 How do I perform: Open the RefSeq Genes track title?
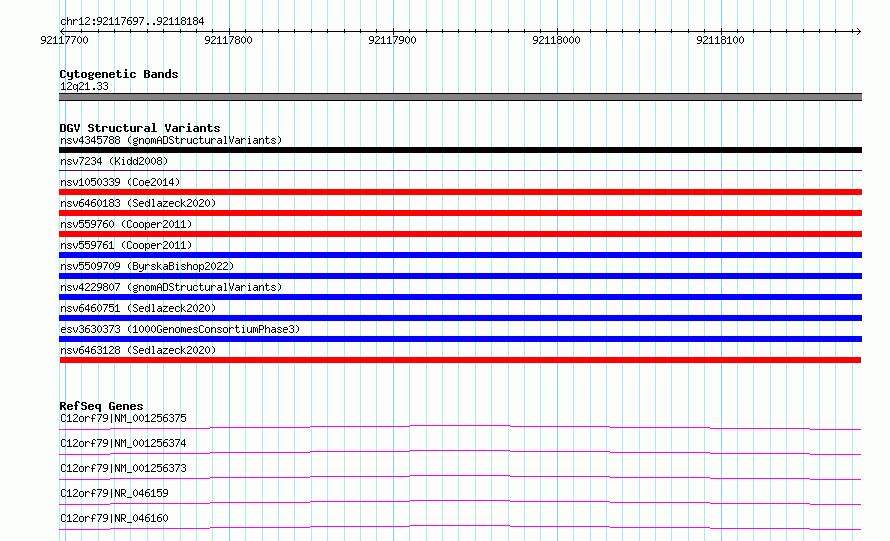(101, 406)
